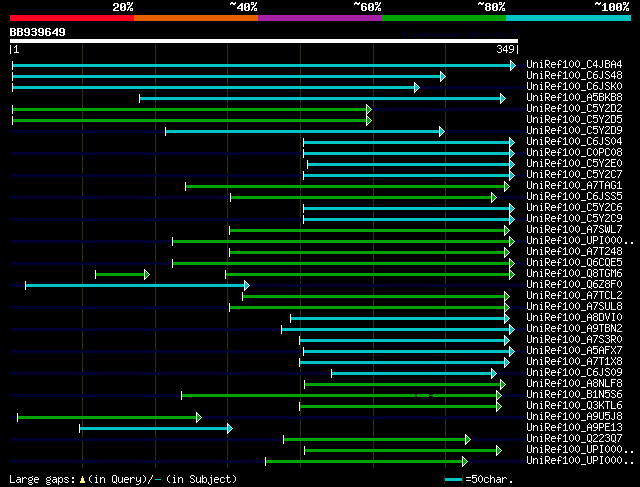The width and height of the screenshot is (640, 487).
Task: Open the UniRef100_C5Y2D5 hit label
Action: (574, 120)
